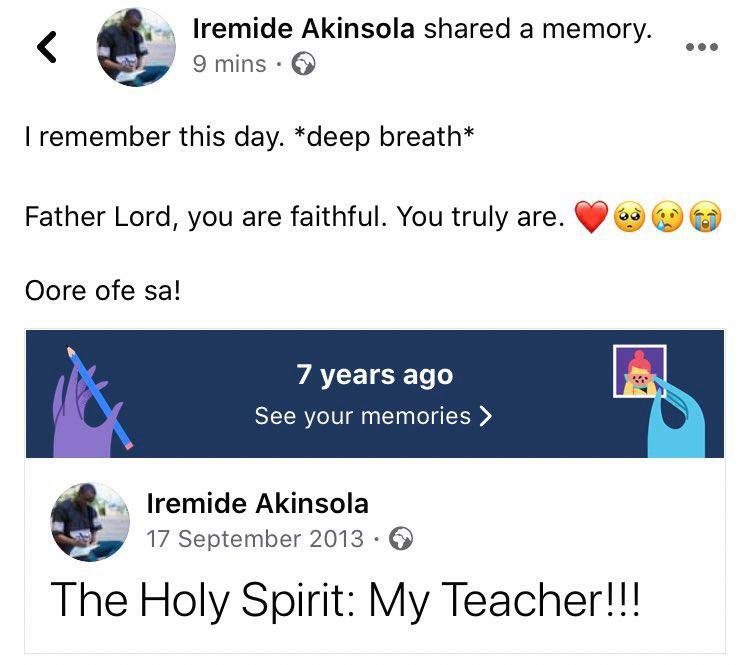Viewport: 750px width, 665px height.
Task: Click the pleading face emoji
Action: click(630, 217)
